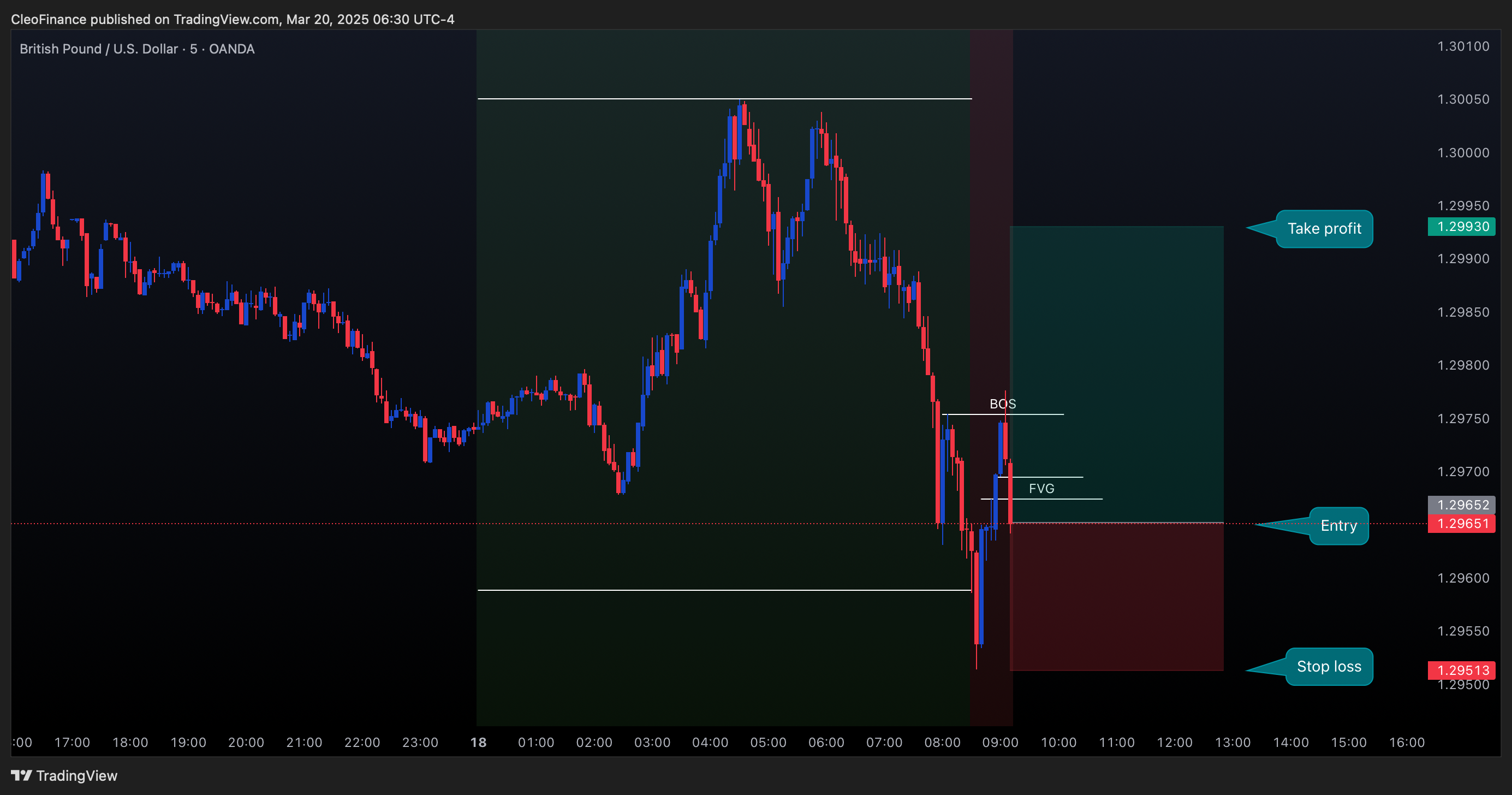Screen dimensions: 1512x795
Task: Click the 10:00 time axis label
Action: coord(1058,742)
